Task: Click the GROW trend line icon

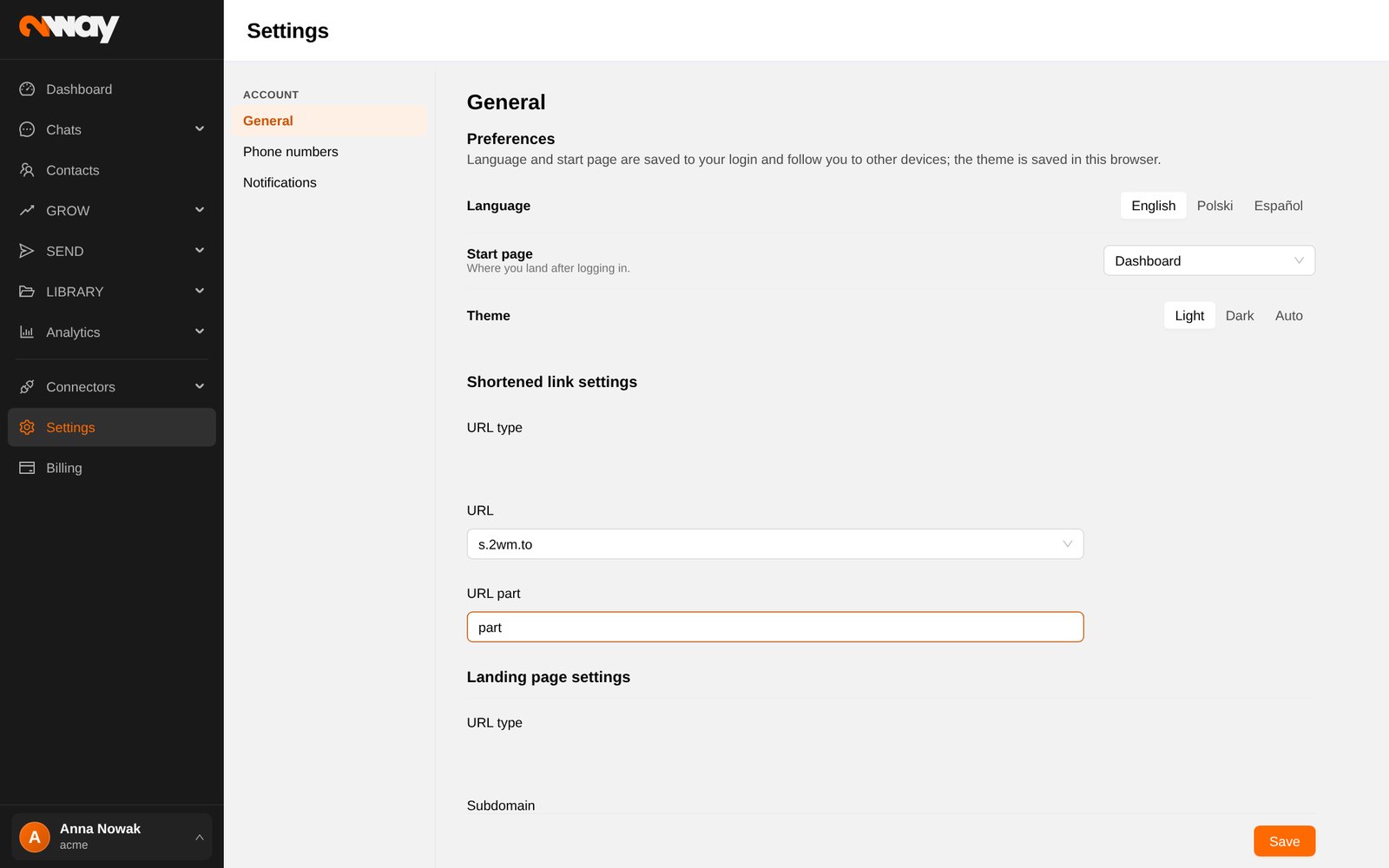Action: [27, 210]
